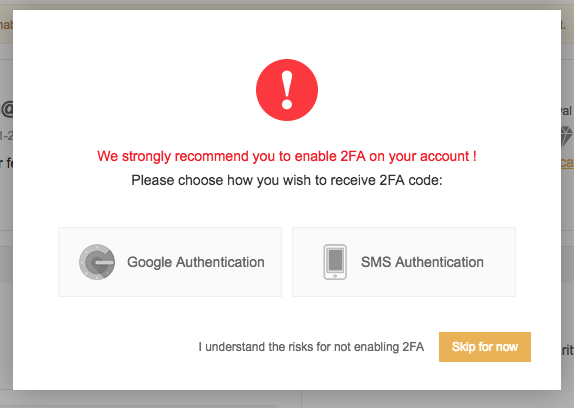574x408 pixels.
Task: Click the yellow banner at top left edge
Action: (x=6, y=25)
